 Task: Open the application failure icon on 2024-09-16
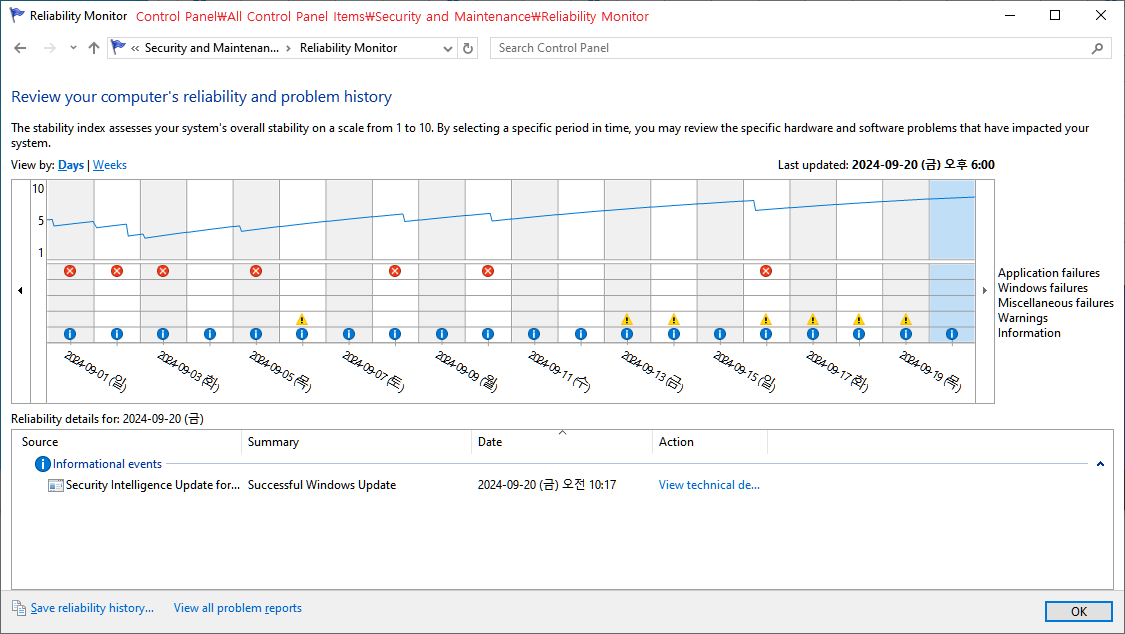(x=766, y=271)
